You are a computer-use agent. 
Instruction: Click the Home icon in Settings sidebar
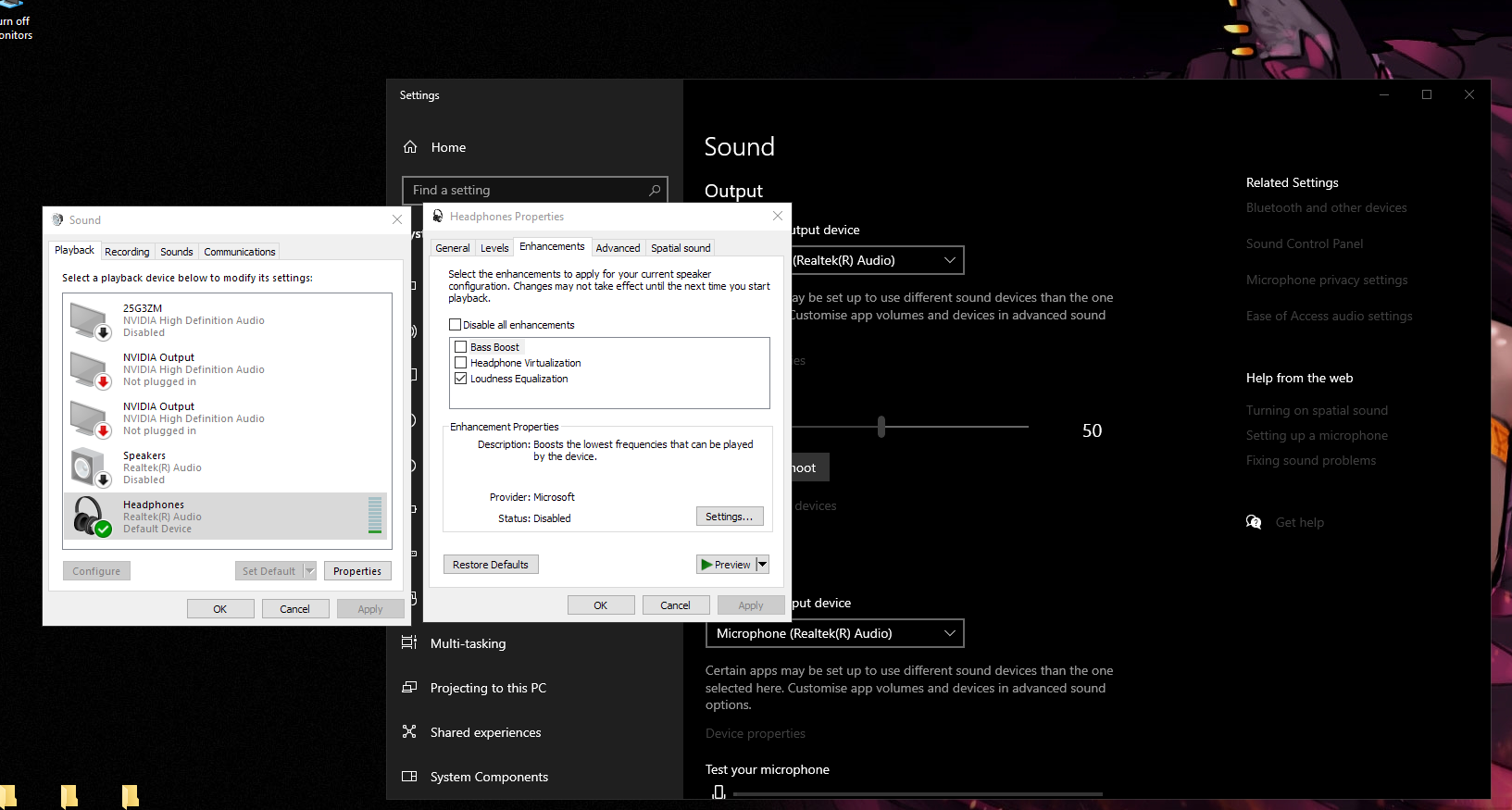pyautogui.click(x=410, y=147)
